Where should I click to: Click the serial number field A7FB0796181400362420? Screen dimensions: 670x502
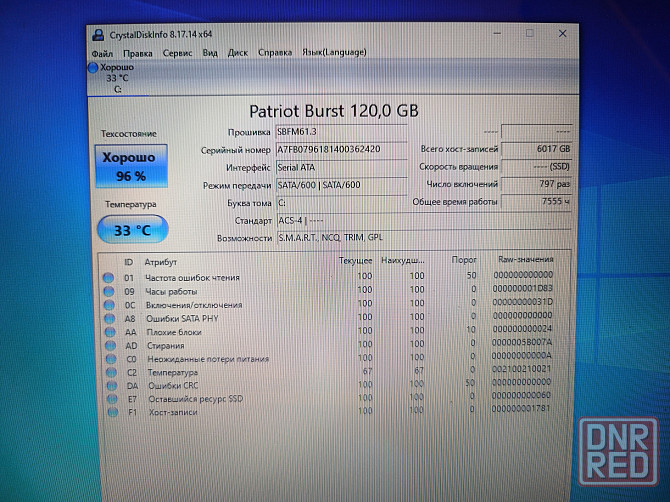341,150
